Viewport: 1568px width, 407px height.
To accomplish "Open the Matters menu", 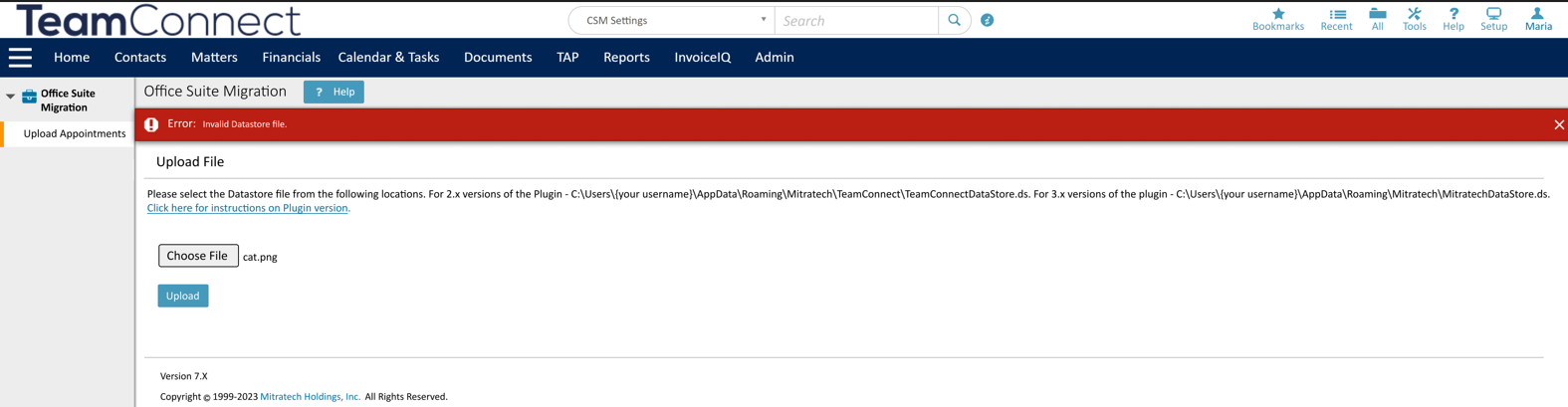I will [214, 58].
